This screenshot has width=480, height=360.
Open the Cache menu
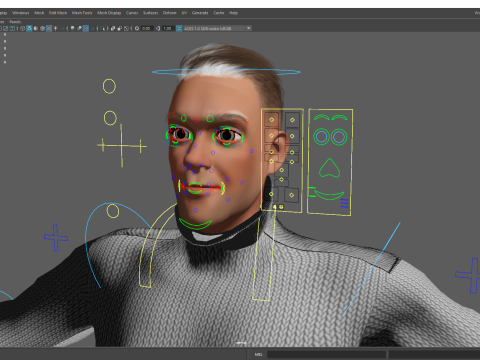click(219, 13)
